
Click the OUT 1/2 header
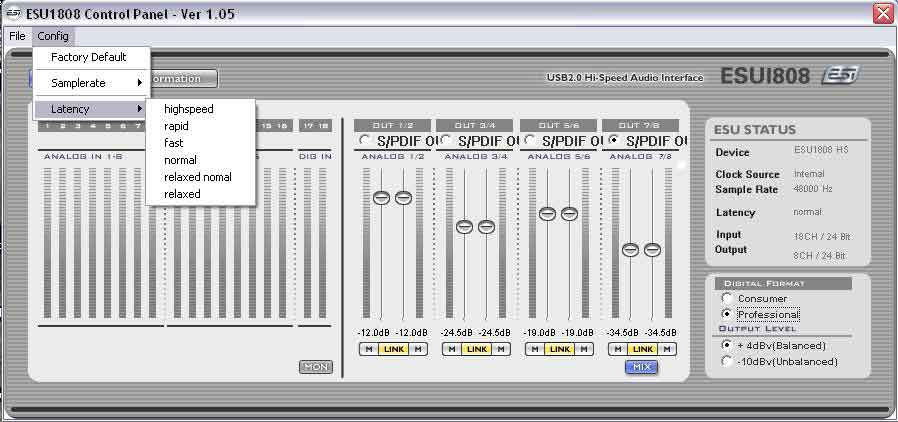point(392,125)
